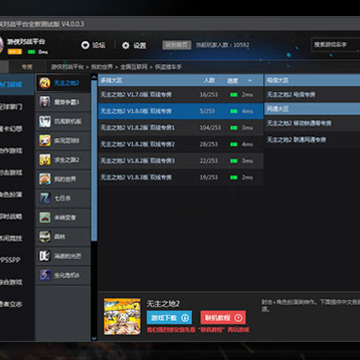
Task: Click the 游侠对战平台 username at top
Action: pos(26,42)
